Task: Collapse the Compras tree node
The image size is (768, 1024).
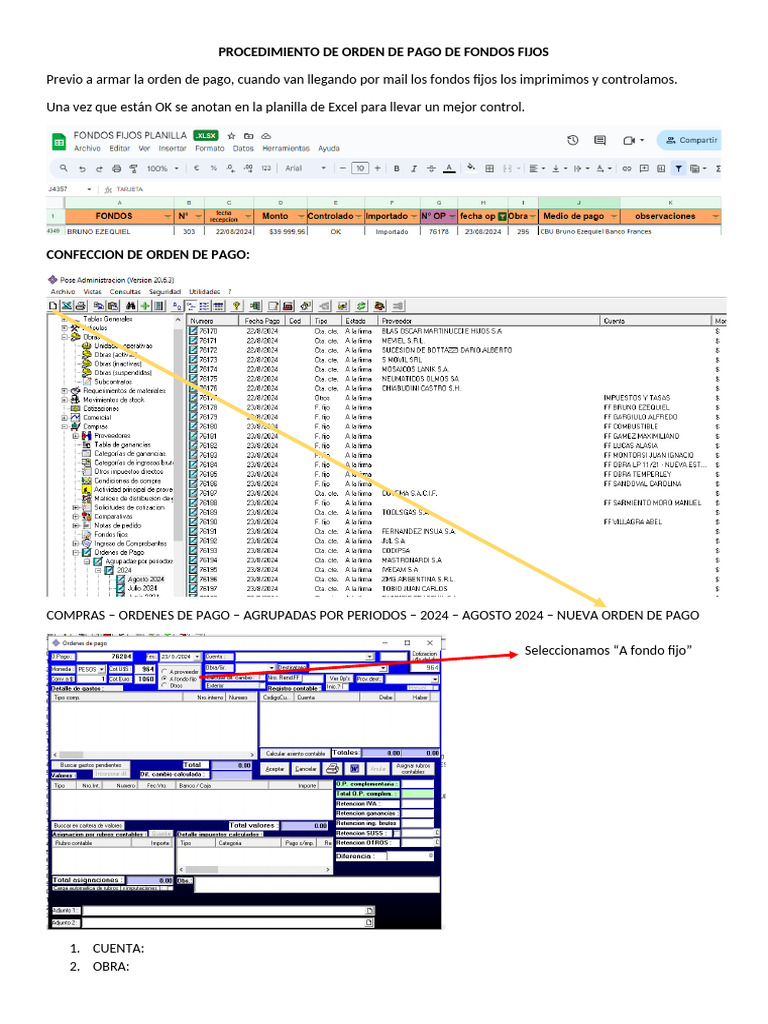Action: coord(65,426)
